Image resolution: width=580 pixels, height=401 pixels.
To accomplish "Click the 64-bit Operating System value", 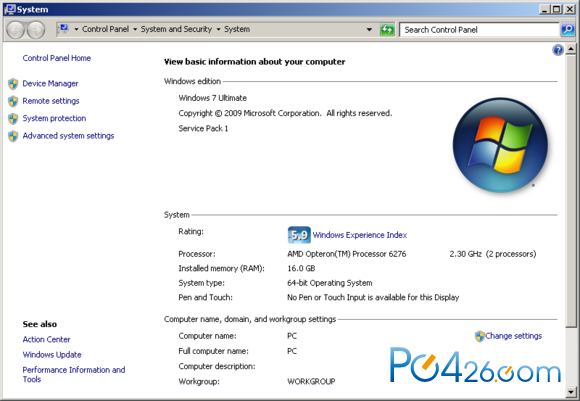I will 330,283.
